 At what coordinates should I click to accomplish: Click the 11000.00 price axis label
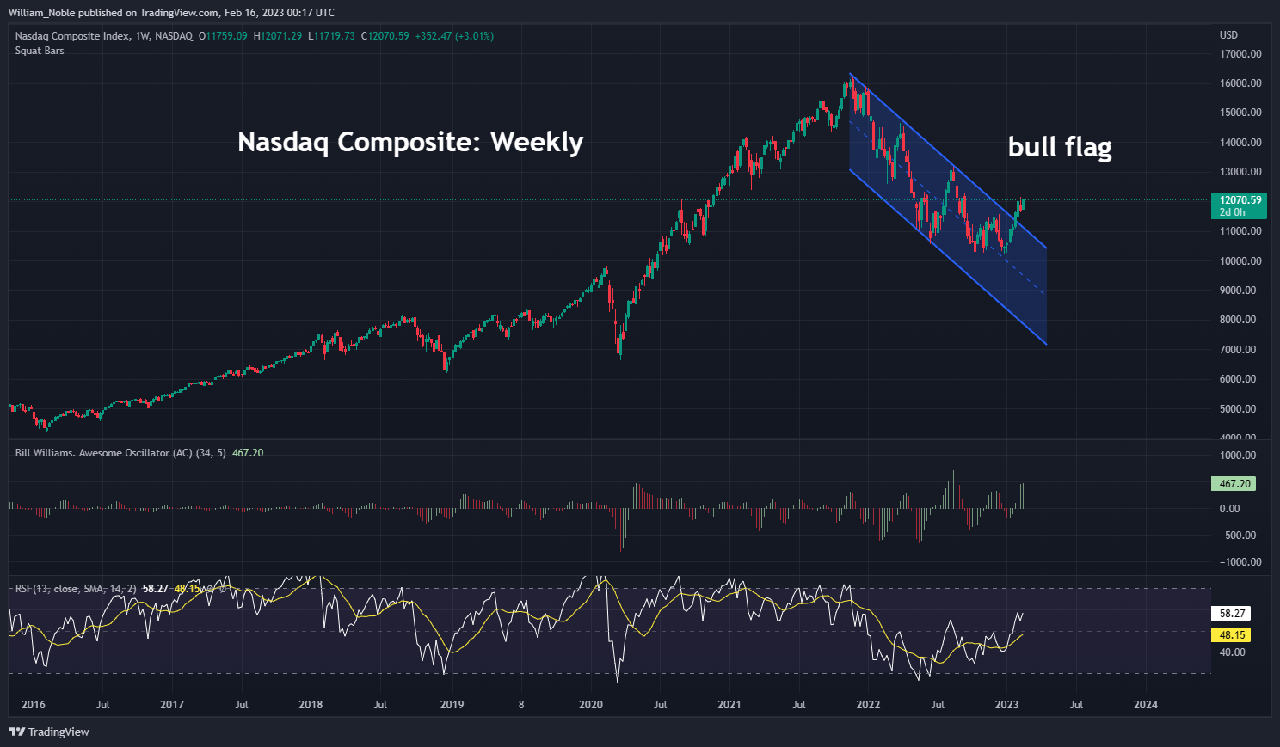coord(1238,232)
